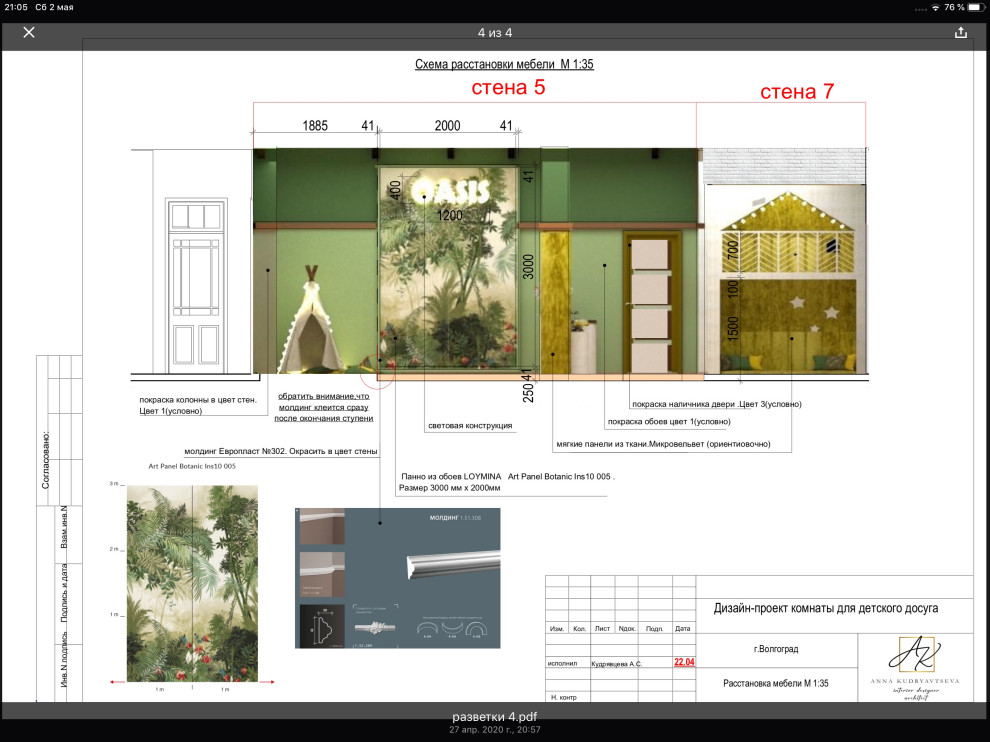Tap the share icon in the top bar
990x742 pixels.
tap(960, 32)
